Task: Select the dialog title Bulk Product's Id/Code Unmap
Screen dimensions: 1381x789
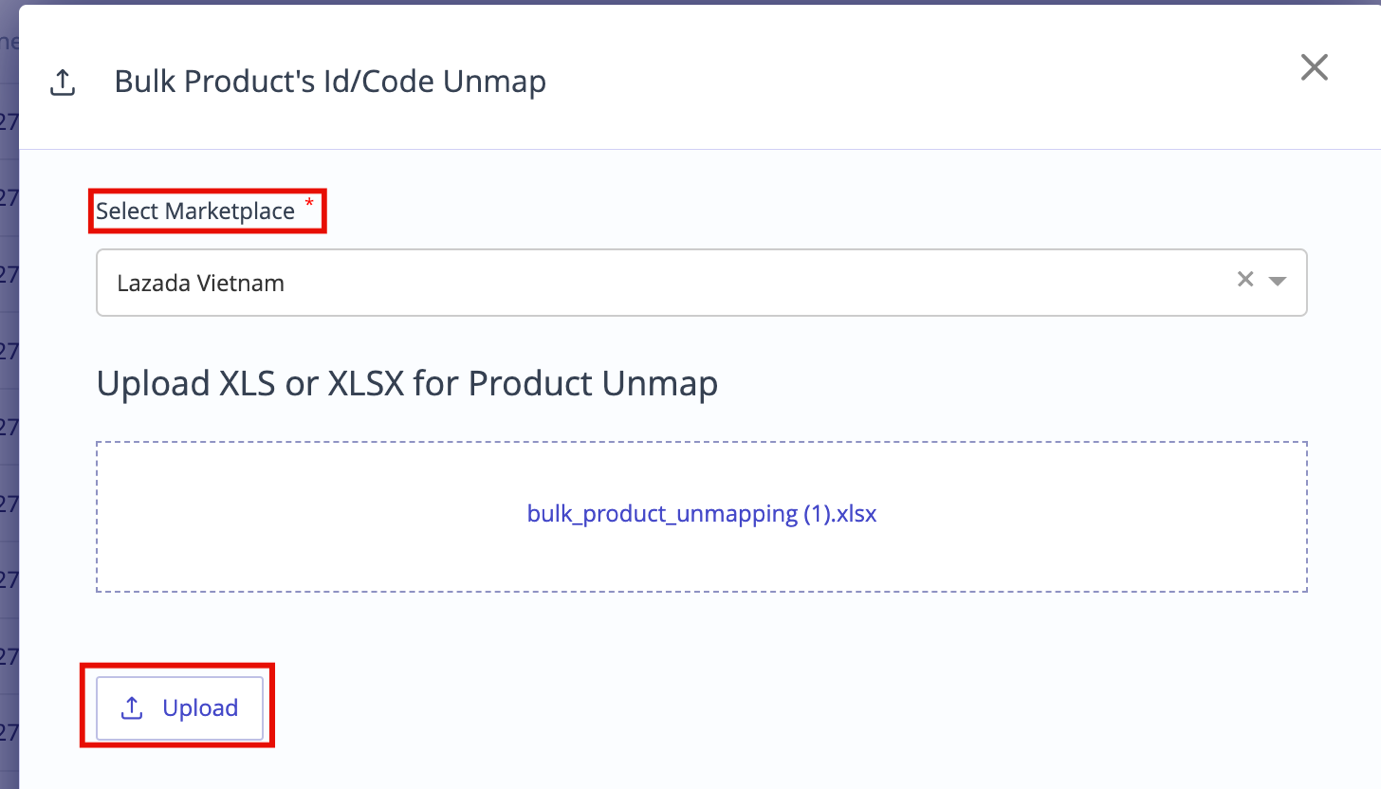Action: pos(330,82)
